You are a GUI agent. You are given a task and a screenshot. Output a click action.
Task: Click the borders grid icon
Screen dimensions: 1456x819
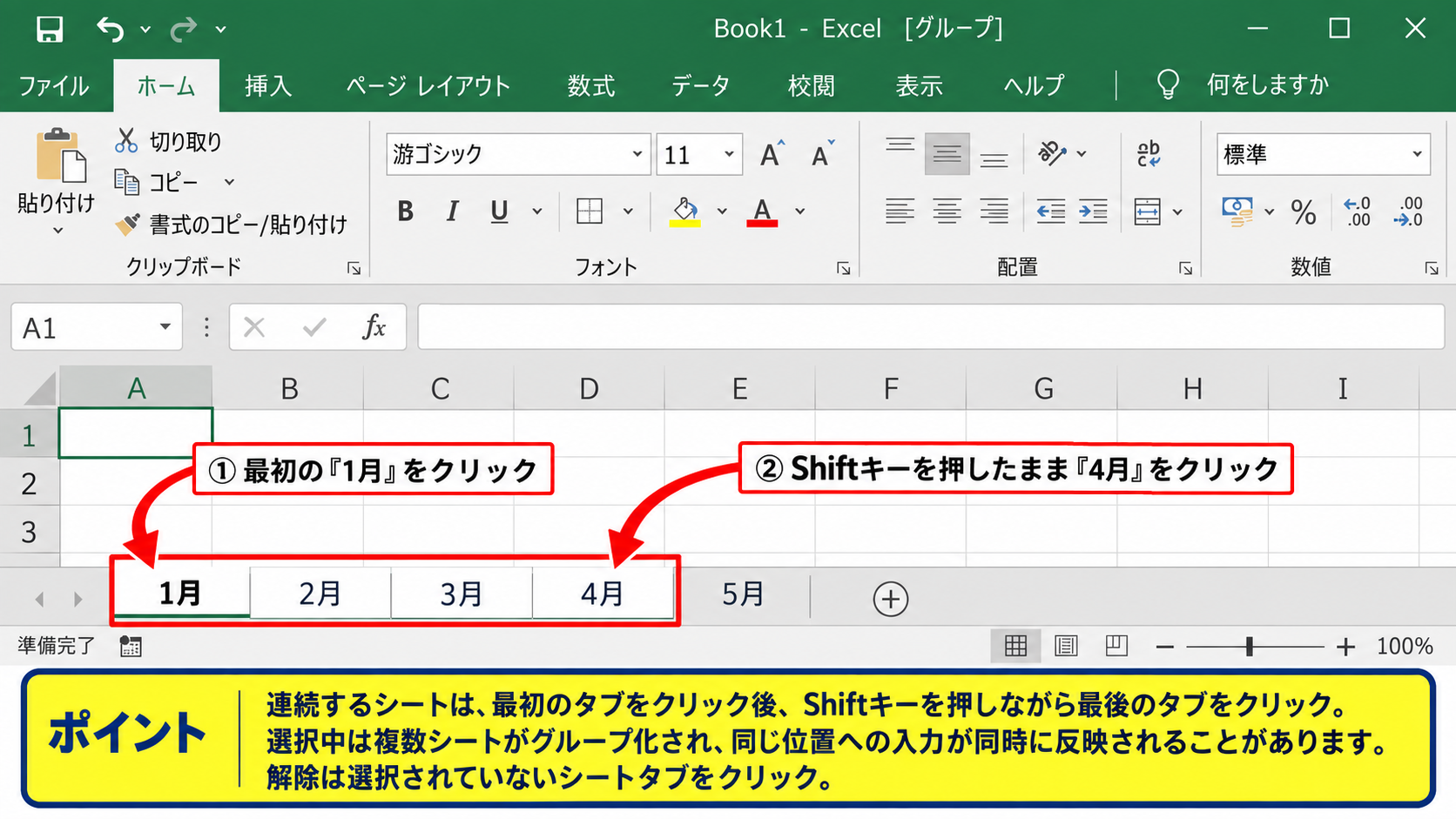590,211
